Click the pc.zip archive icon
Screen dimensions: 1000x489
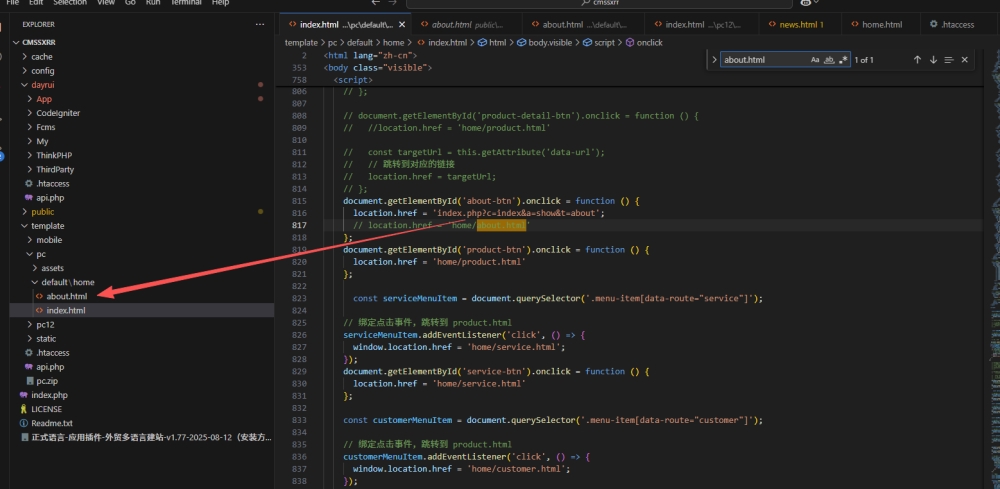click(29, 381)
